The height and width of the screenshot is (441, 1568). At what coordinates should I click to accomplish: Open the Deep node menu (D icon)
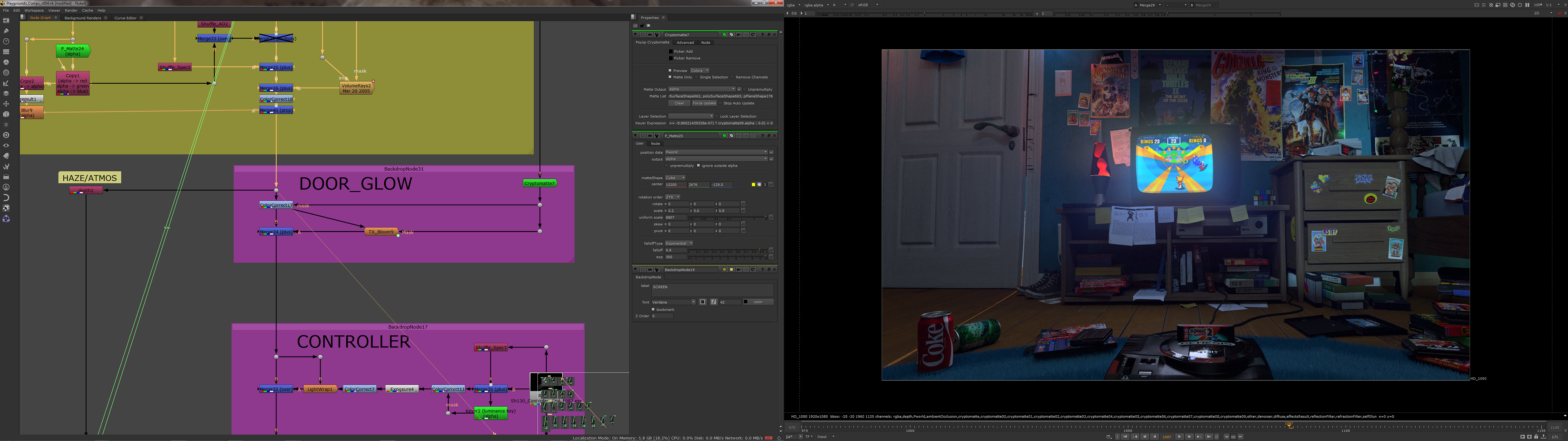point(6,135)
